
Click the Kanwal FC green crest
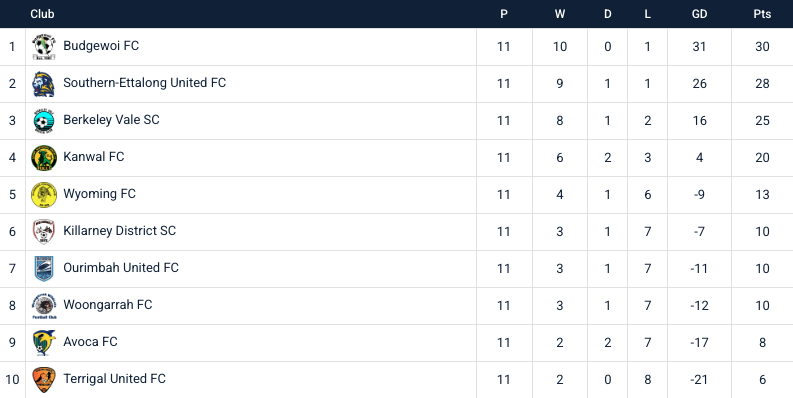43,157
